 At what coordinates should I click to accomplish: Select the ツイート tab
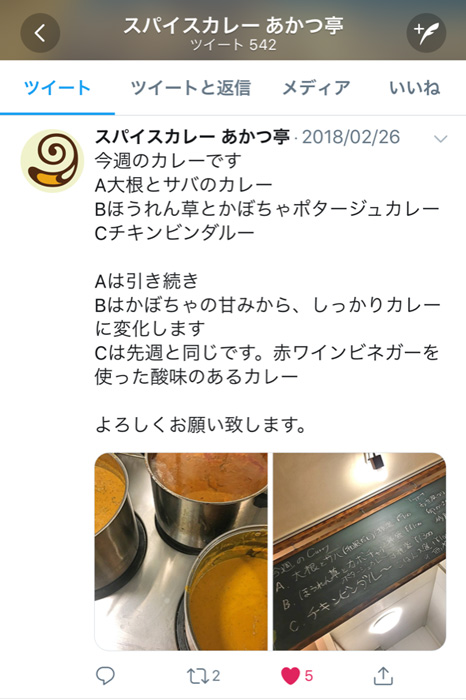[57, 88]
